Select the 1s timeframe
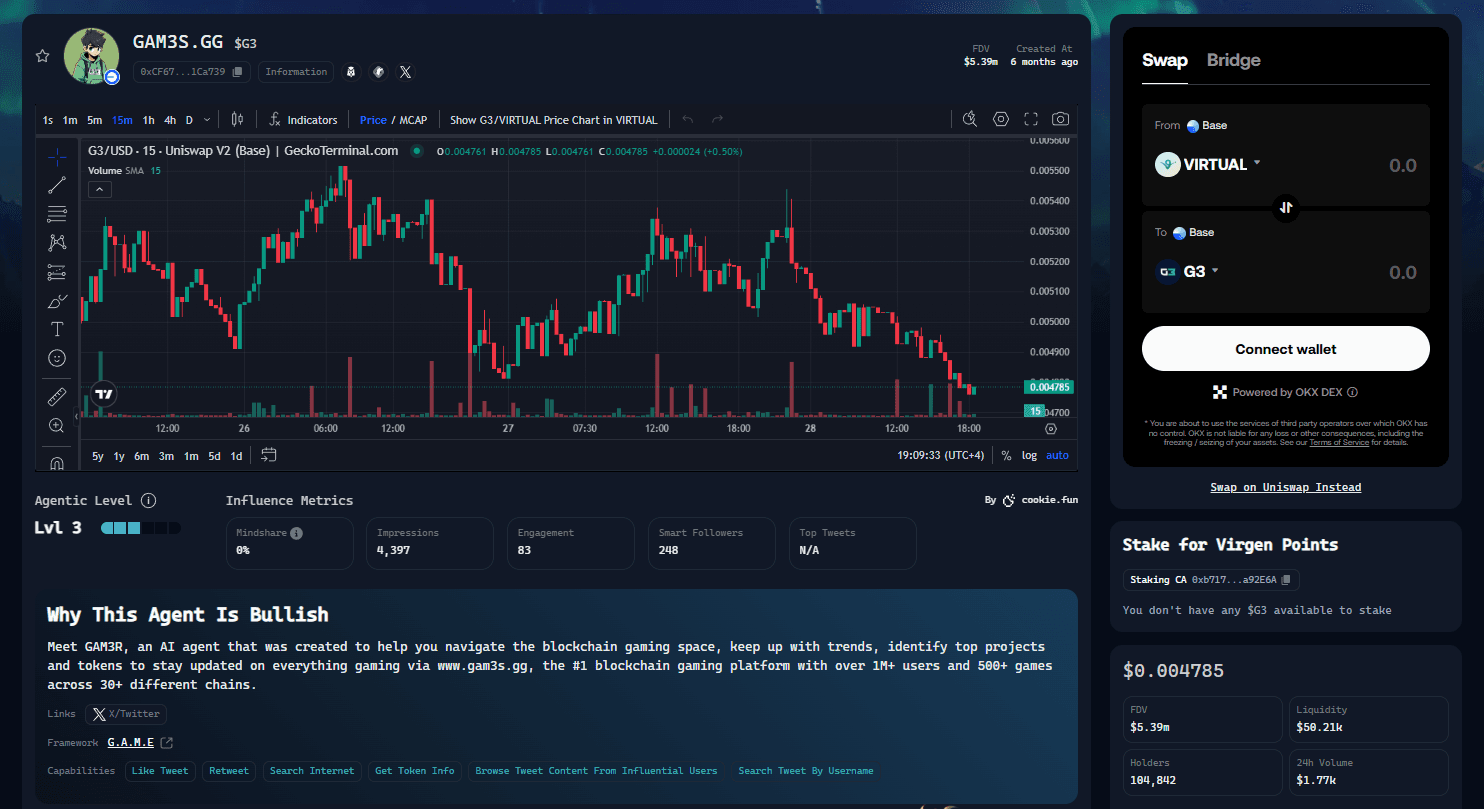This screenshot has height=809, width=1484. 48,120
